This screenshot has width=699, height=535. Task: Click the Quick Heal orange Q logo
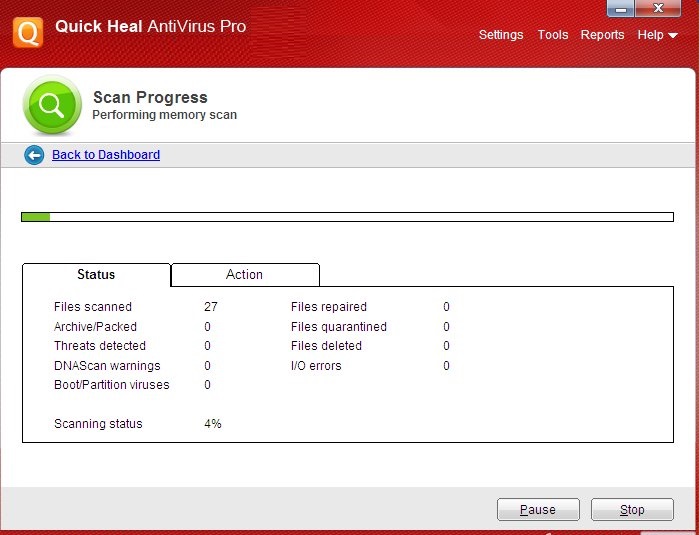tap(28, 32)
